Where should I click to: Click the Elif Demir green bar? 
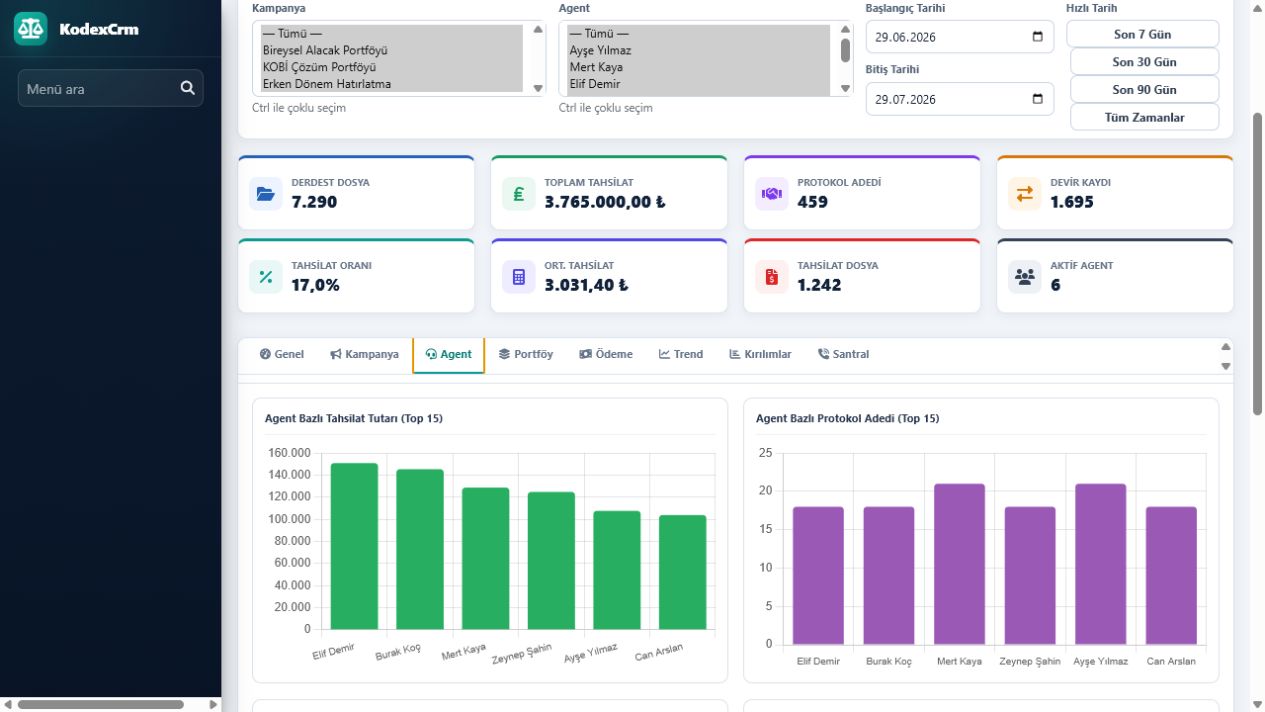tap(354, 546)
